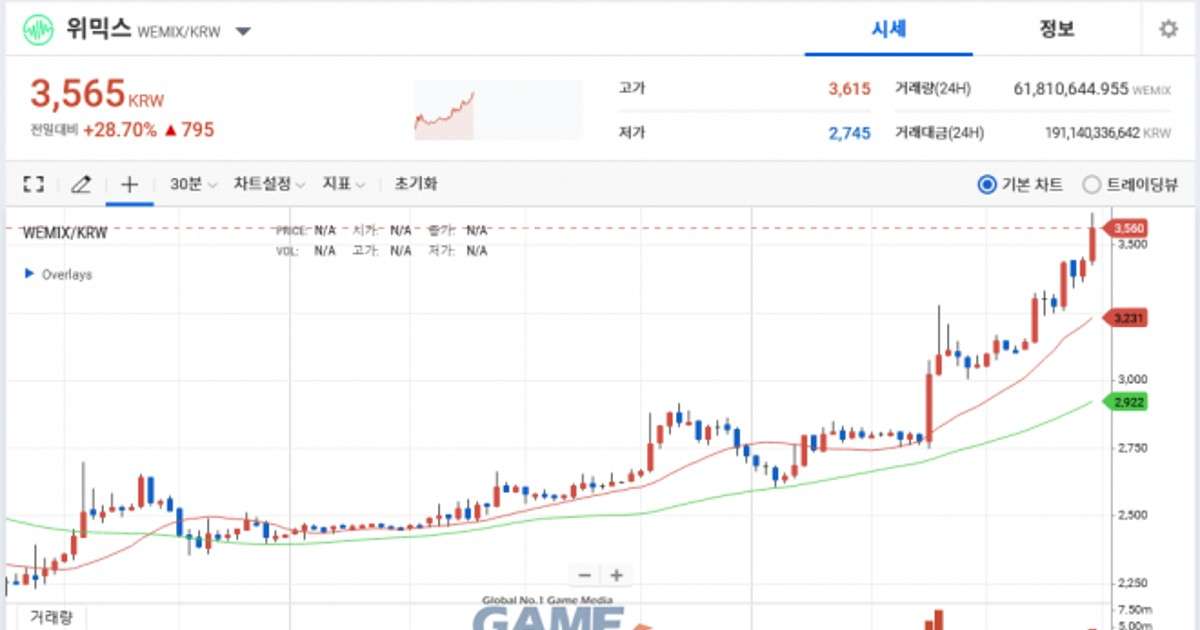Click the 고가 high label
1200x630 pixels.
point(632,89)
